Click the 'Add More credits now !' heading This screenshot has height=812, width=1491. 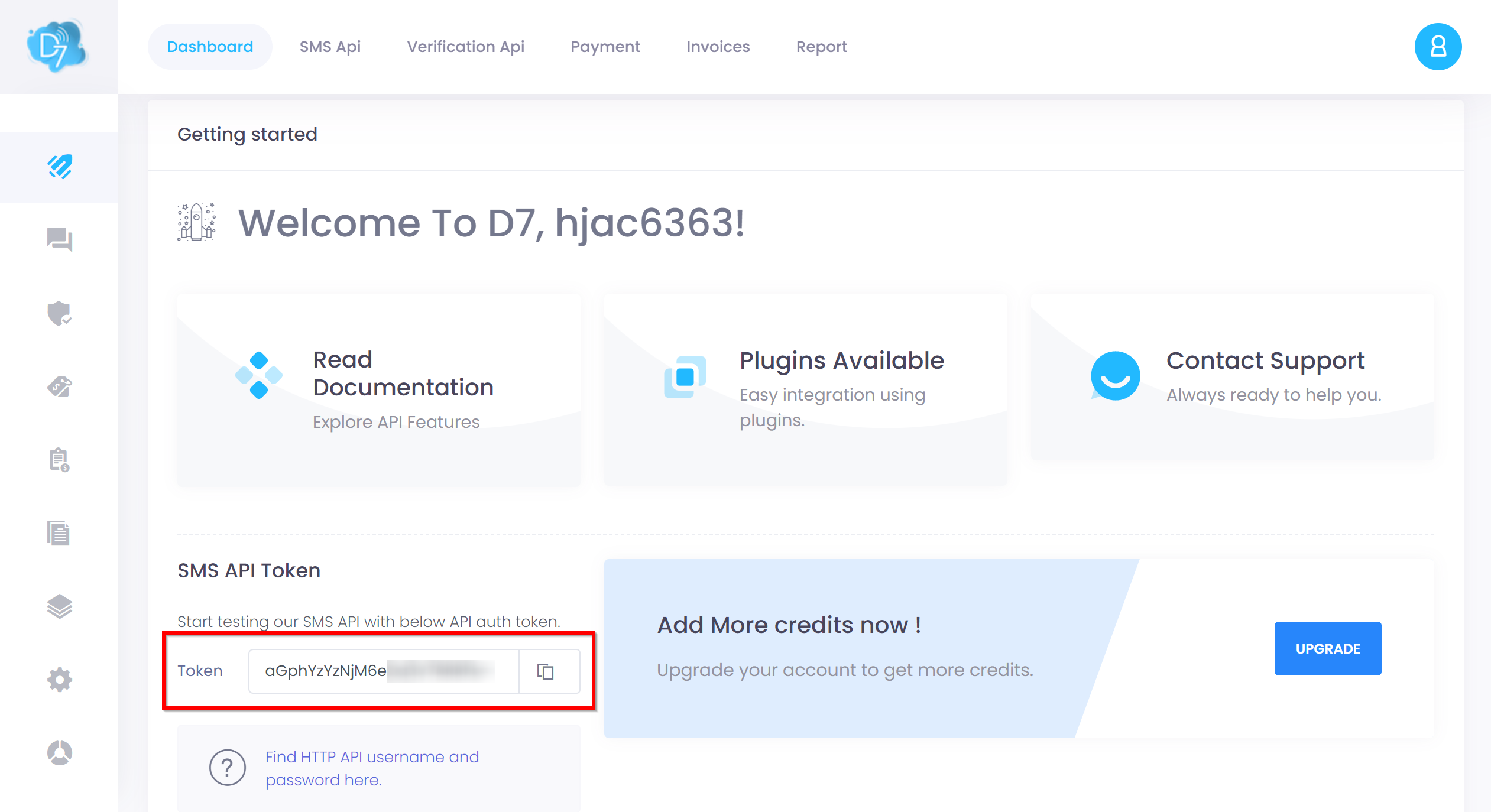coord(789,625)
